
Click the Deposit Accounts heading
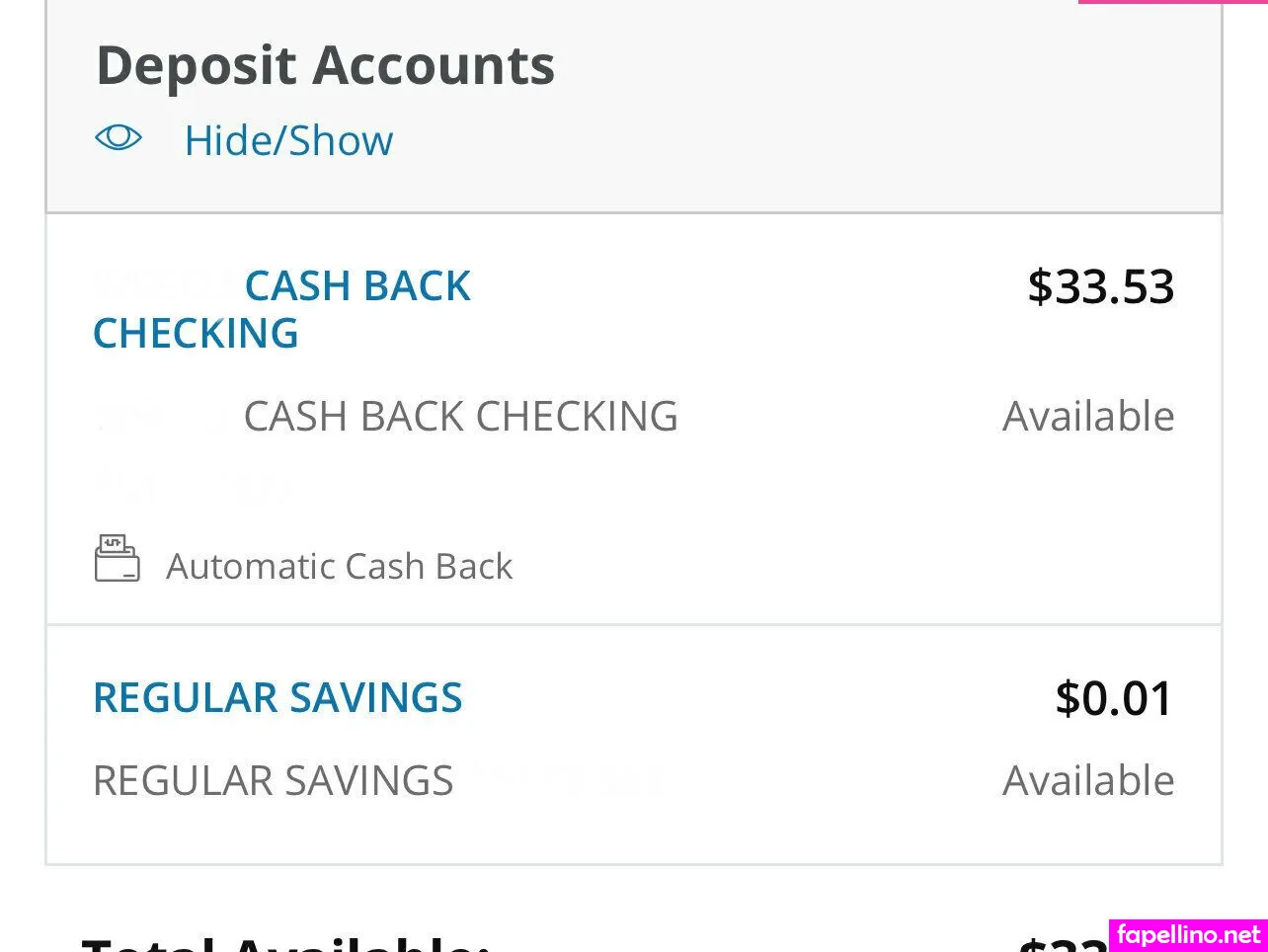pyautogui.click(x=325, y=65)
